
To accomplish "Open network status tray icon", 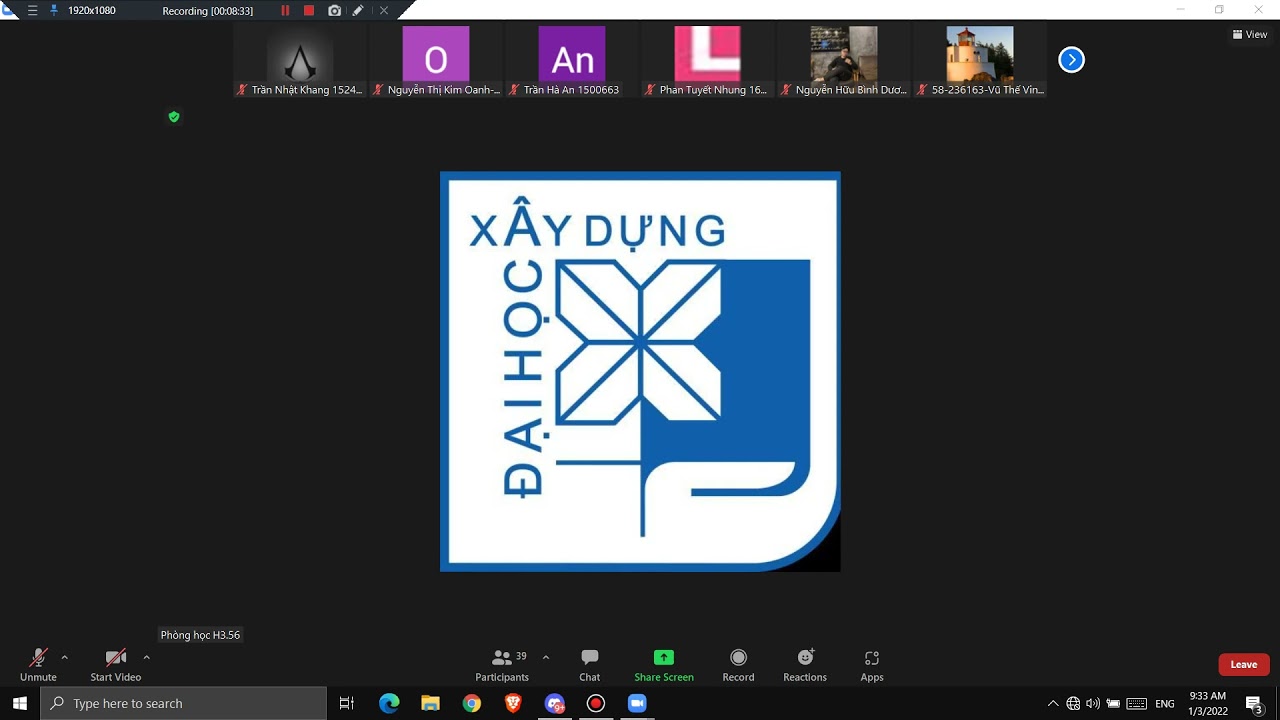I will [x=1073, y=704].
